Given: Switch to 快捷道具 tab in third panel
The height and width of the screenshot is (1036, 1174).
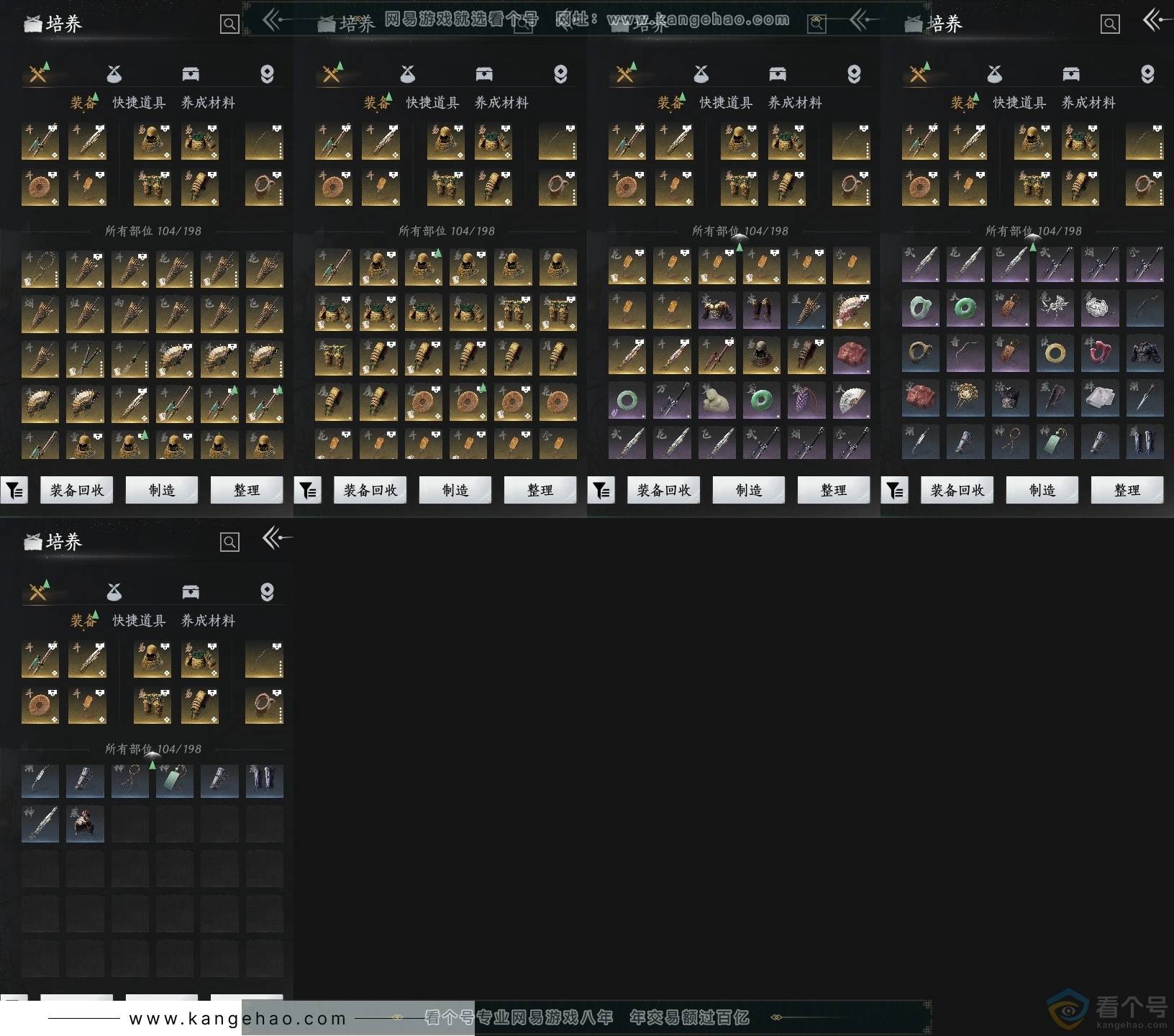Looking at the screenshot, I should tap(726, 103).
